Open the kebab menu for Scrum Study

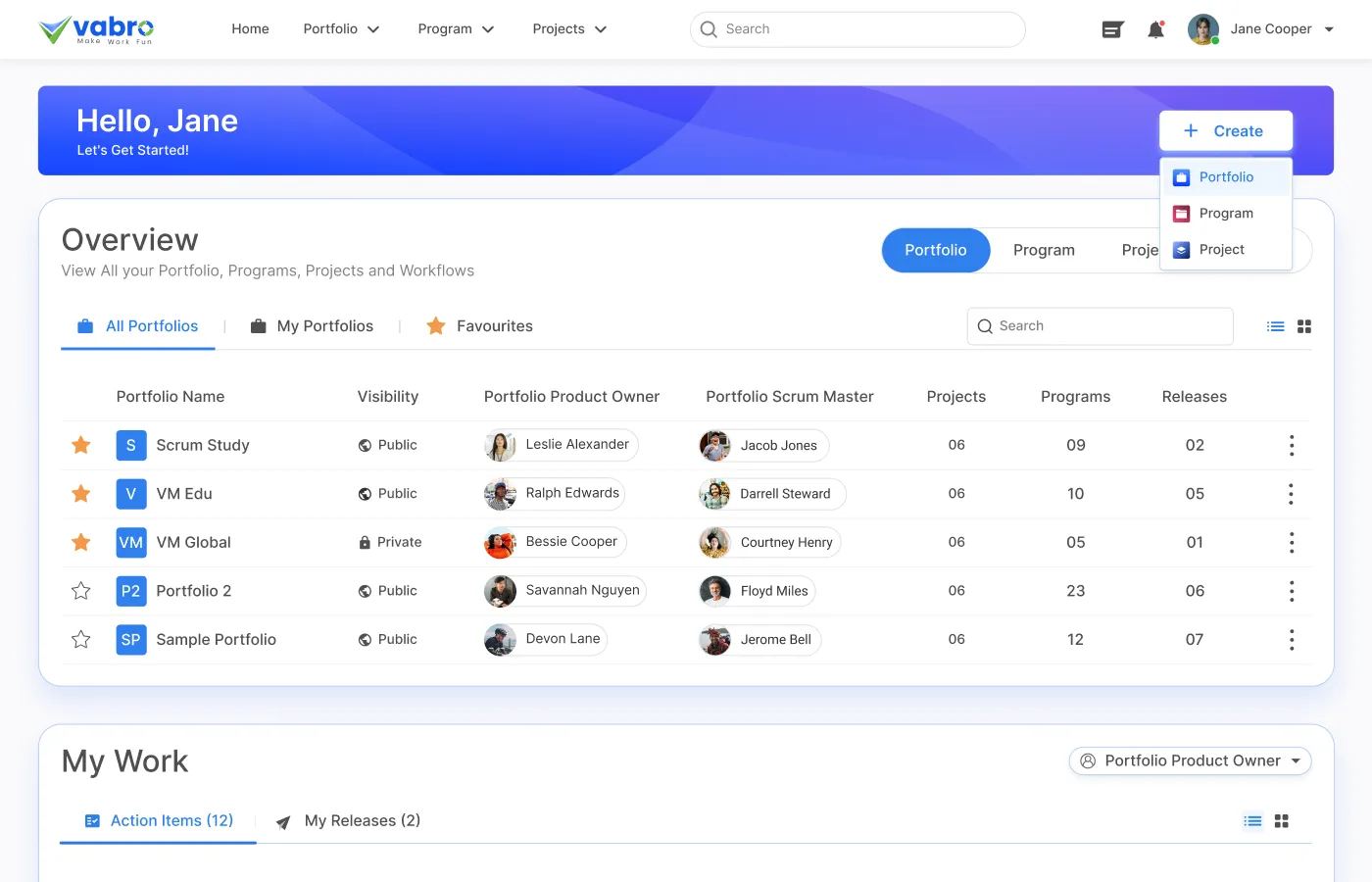pos(1292,445)
